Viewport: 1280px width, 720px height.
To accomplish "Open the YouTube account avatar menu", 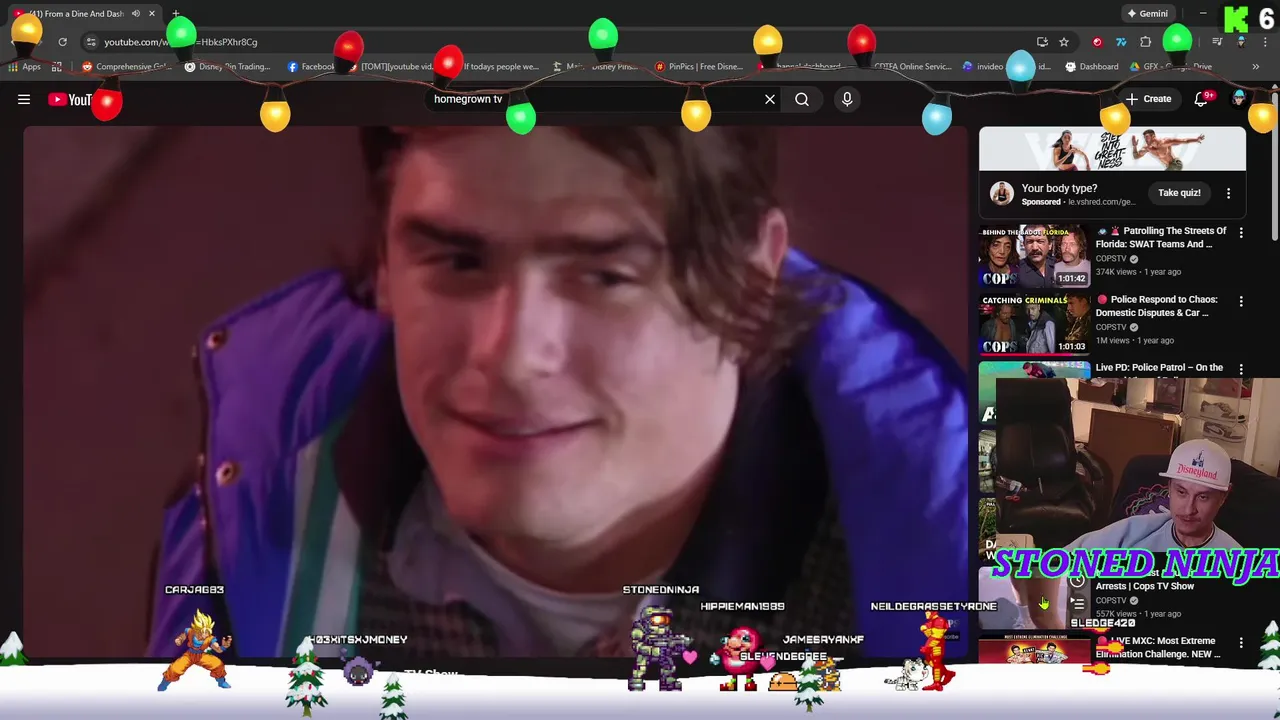I will (1240, 99).
